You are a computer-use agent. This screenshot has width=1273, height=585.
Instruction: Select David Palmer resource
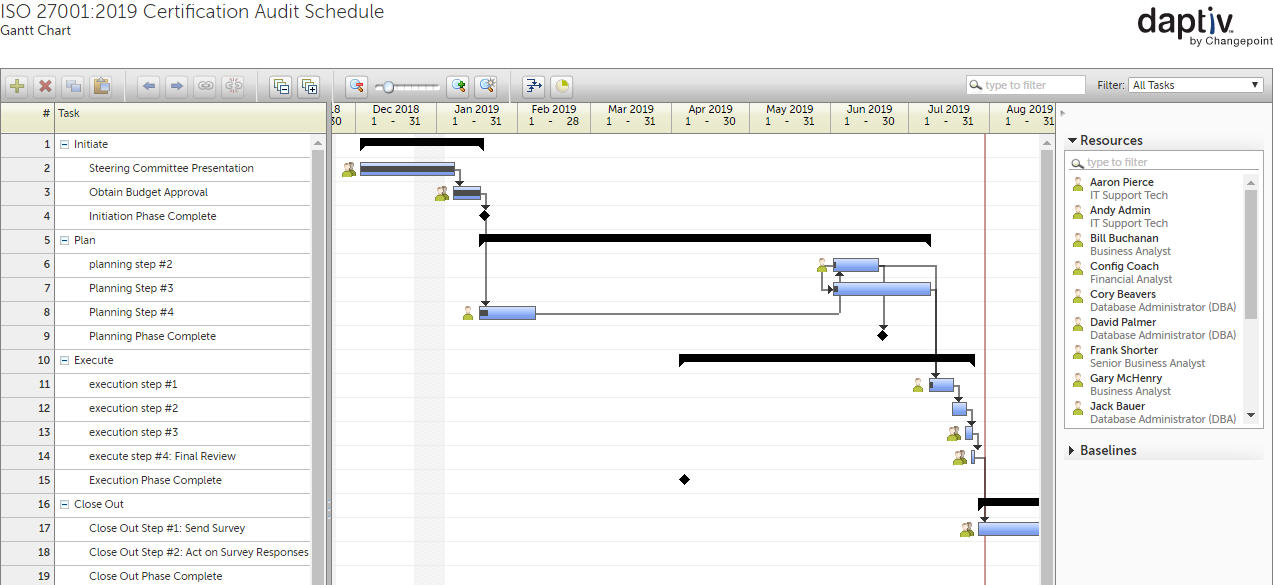pyautogui.click(x=1122, y=322)
